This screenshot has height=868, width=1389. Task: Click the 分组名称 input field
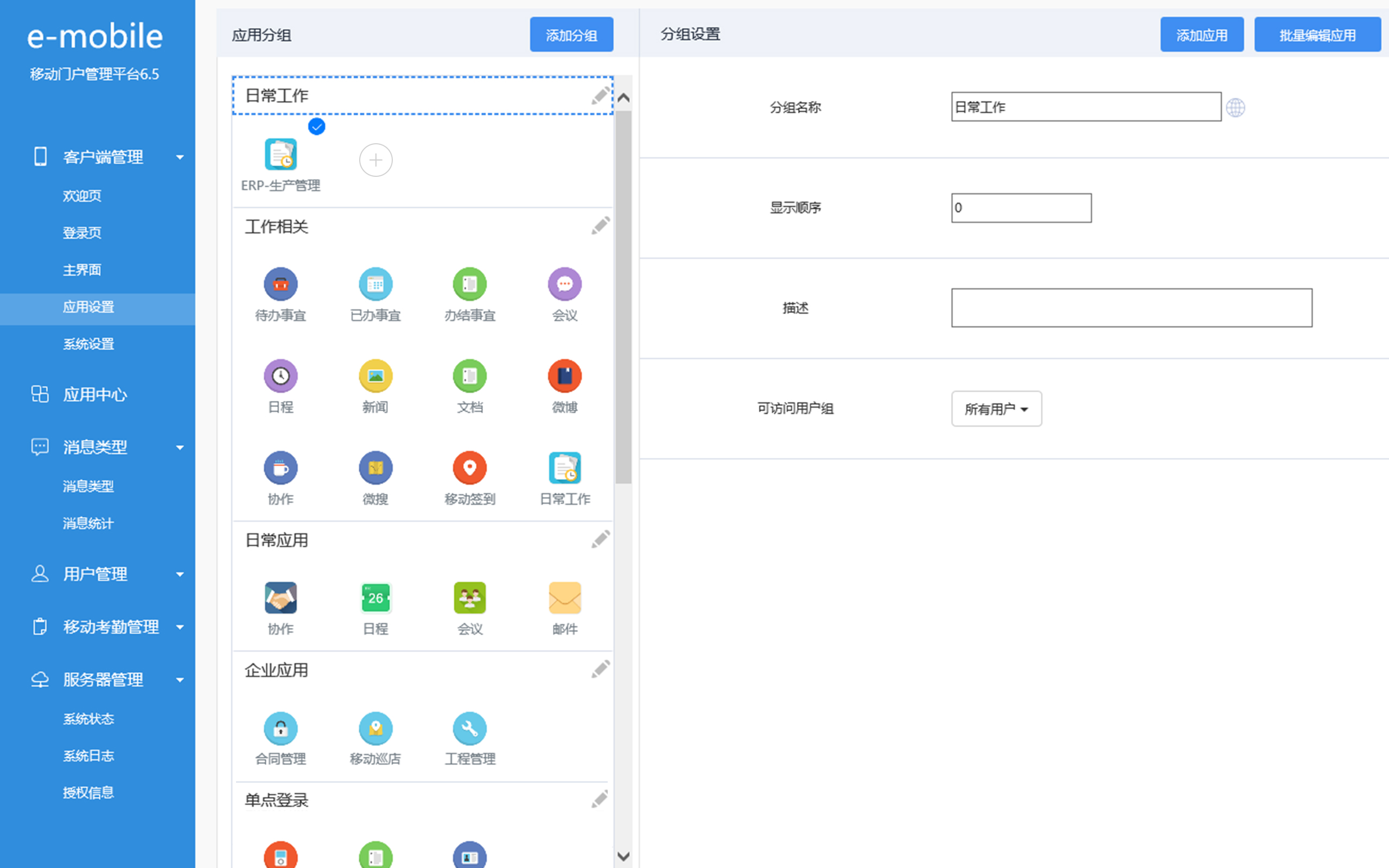(x=1086, y=107)
